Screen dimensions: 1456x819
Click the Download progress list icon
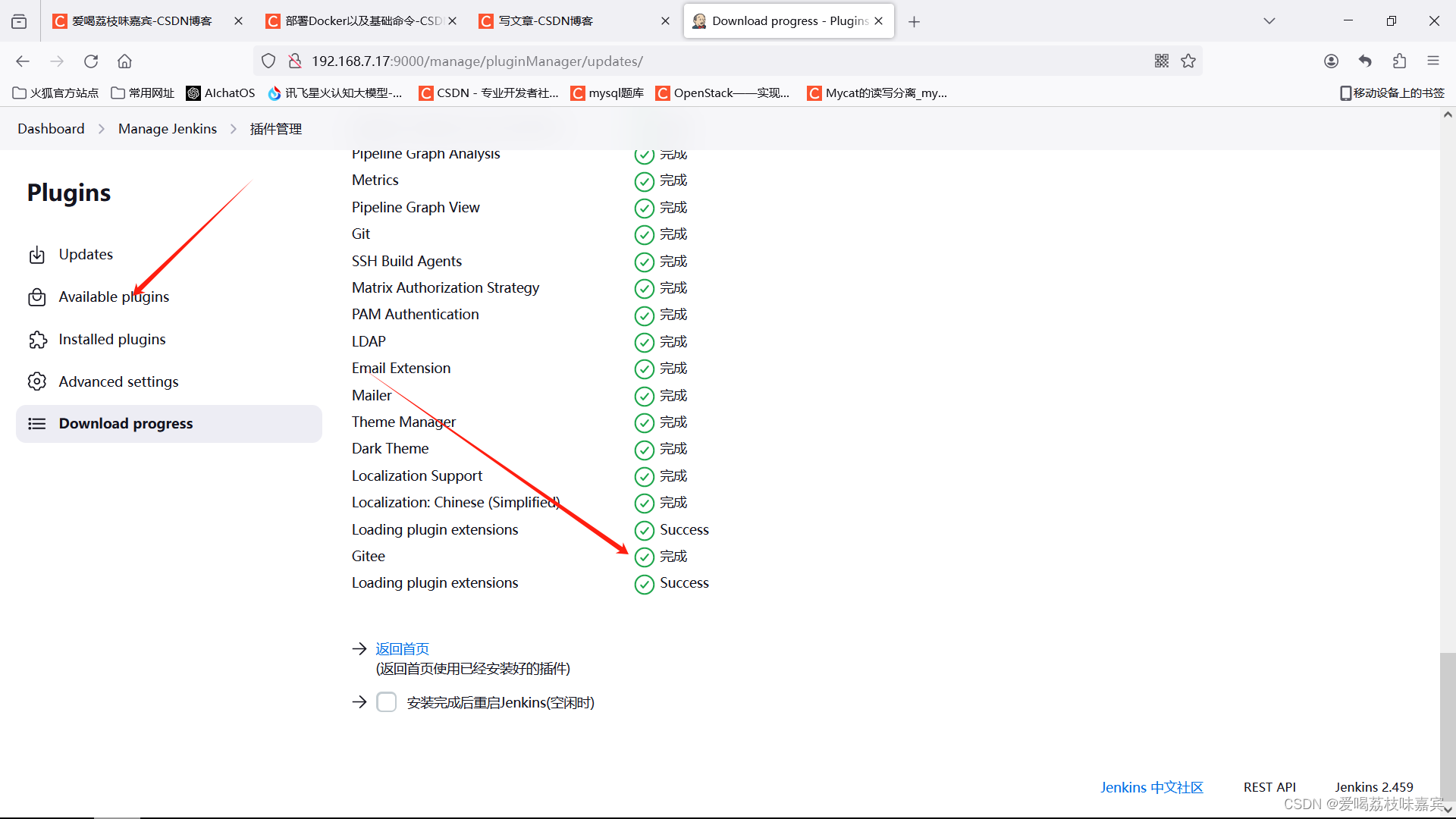click(x=37, y=424)
